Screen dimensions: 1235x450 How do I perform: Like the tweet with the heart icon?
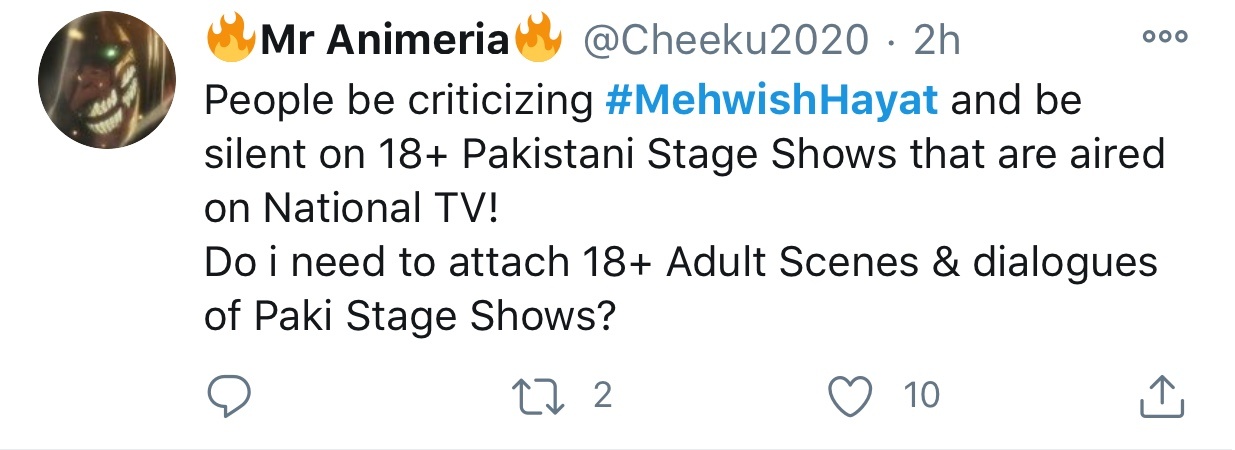point(853,397)
